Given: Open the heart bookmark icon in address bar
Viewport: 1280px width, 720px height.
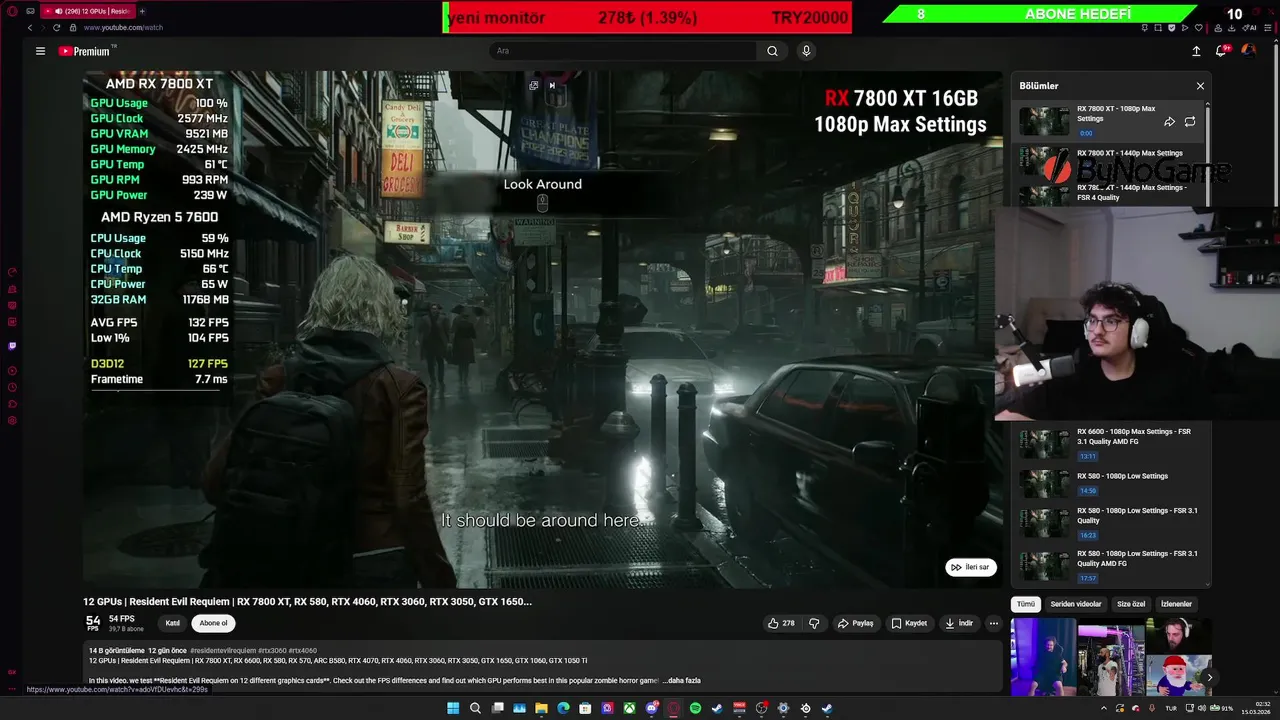Looking at the screenshot, I should pyautogui.click(x=1200, y=28).
